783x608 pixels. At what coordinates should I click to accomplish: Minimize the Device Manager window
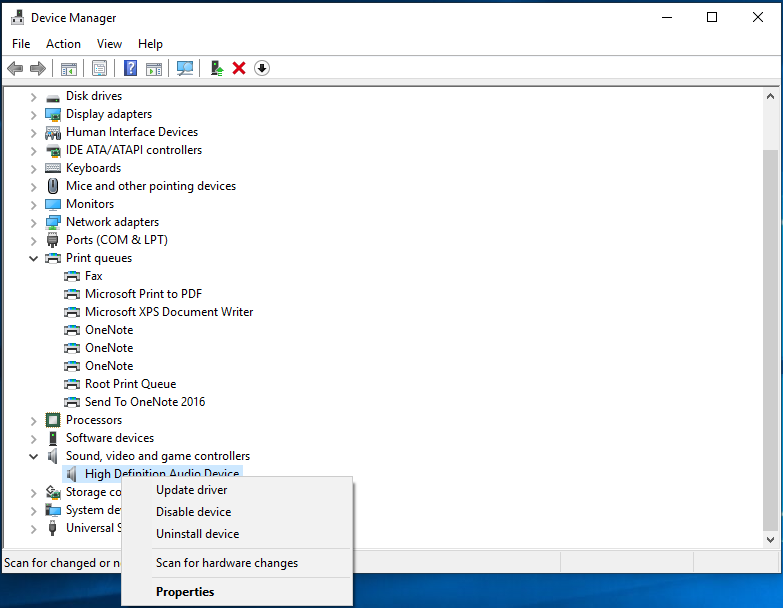point(667,17)
